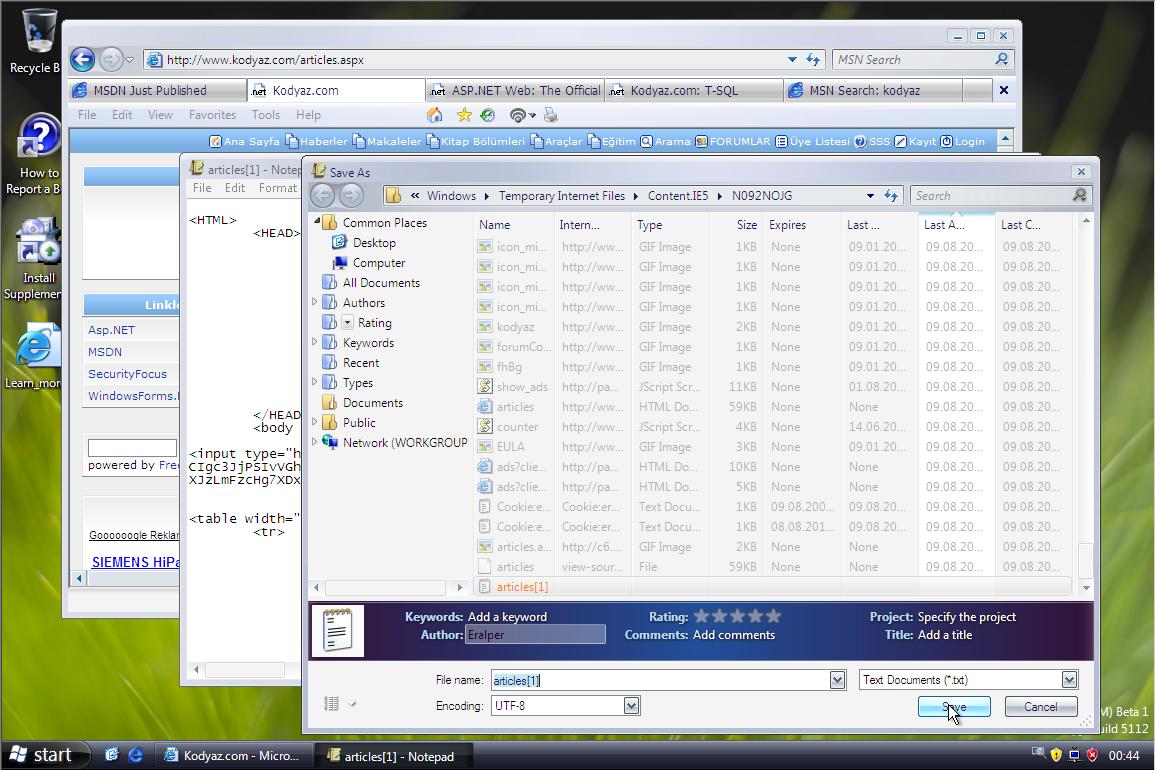This screenshot has width=1155, height=770.
Task: Open the Encoding UTF-8 dropdown
Action: pyautogui.click(x=631, y=706)
